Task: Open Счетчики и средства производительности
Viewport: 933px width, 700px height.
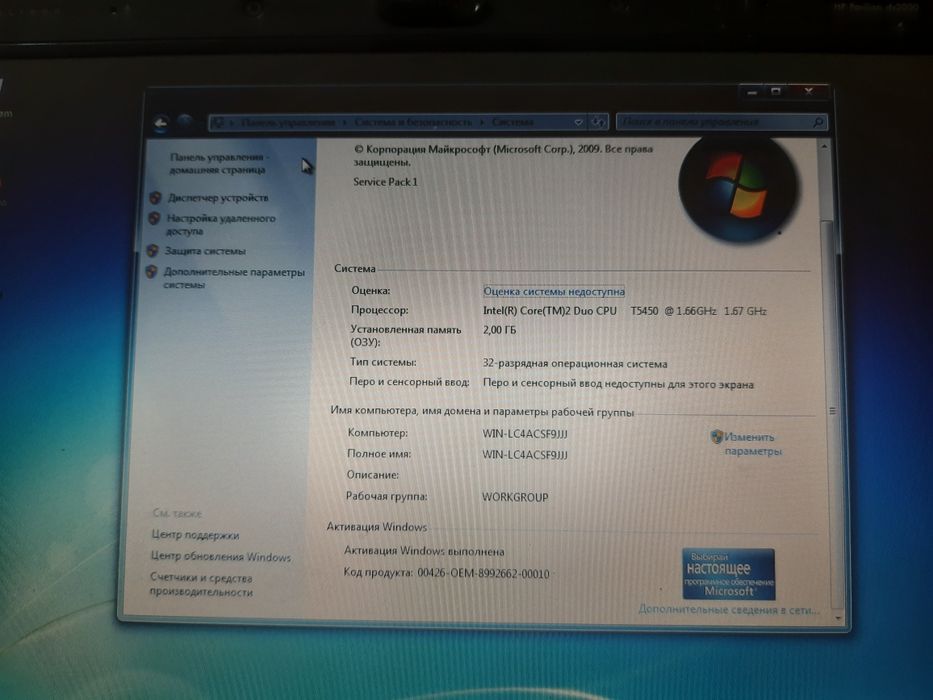Action: [x=201, y=585]
